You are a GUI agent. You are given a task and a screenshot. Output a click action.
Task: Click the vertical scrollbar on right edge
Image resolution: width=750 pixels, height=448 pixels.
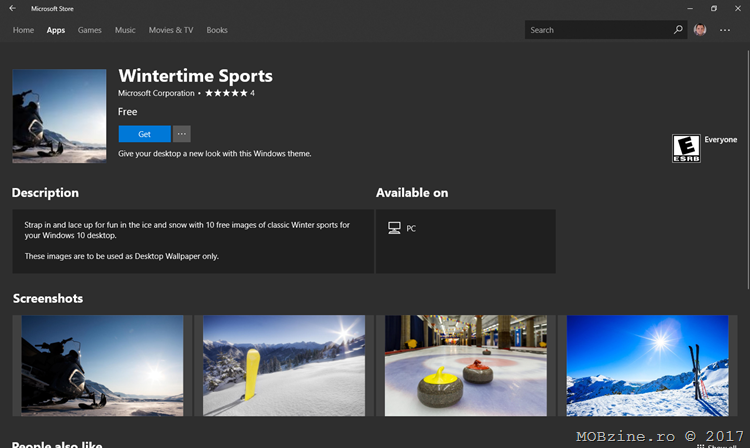point(748,170)
